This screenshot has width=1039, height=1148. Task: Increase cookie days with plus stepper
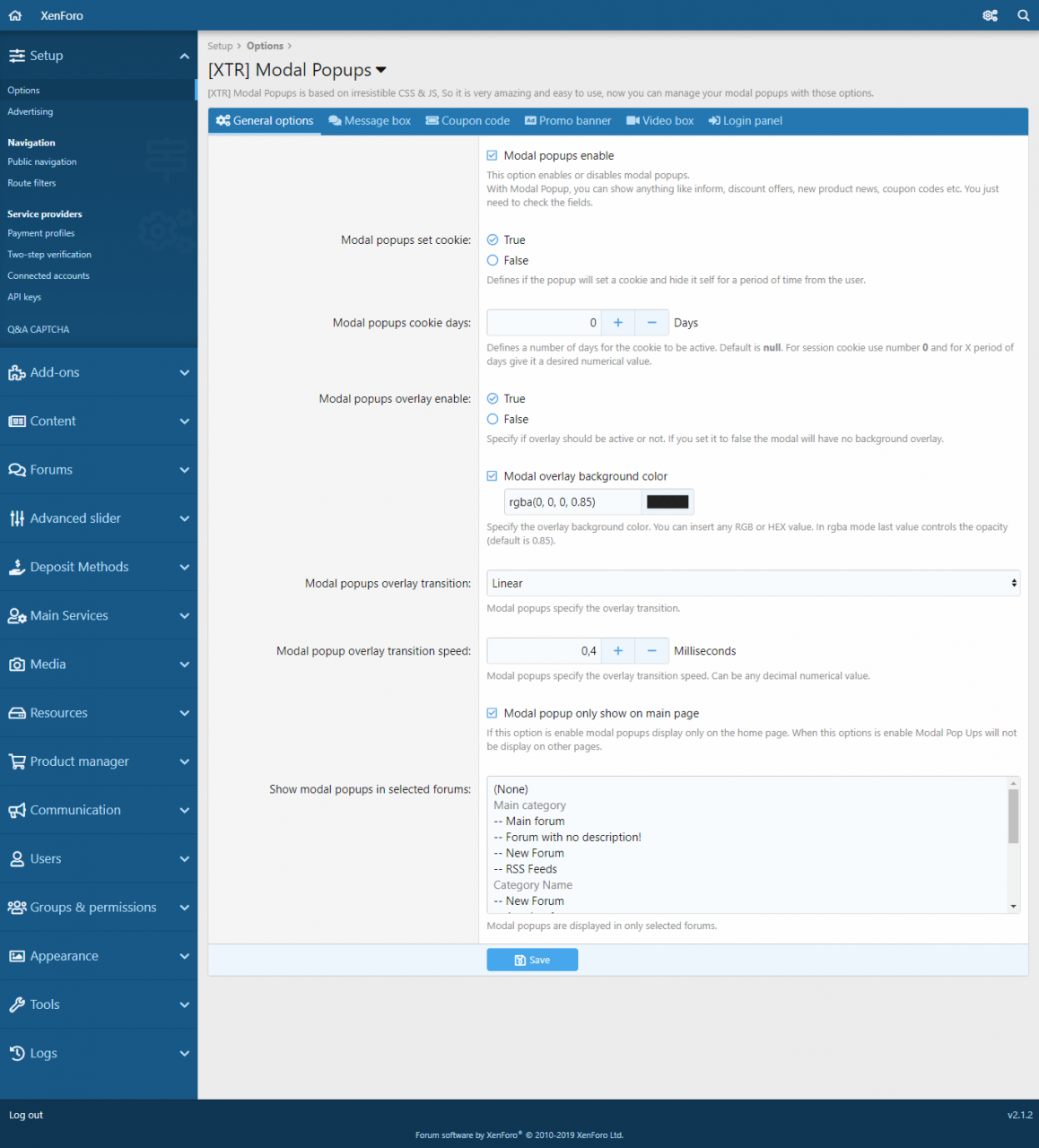click(617, 323)
